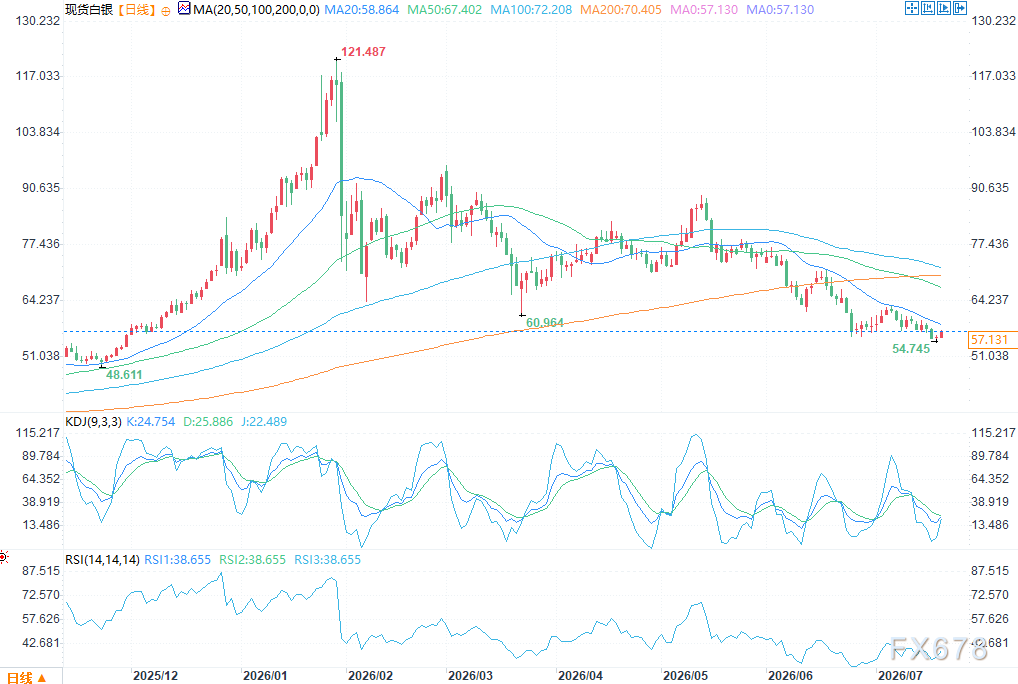Click the 51.038 left price axis label
1018x684 pixels.
coord(41,356)
